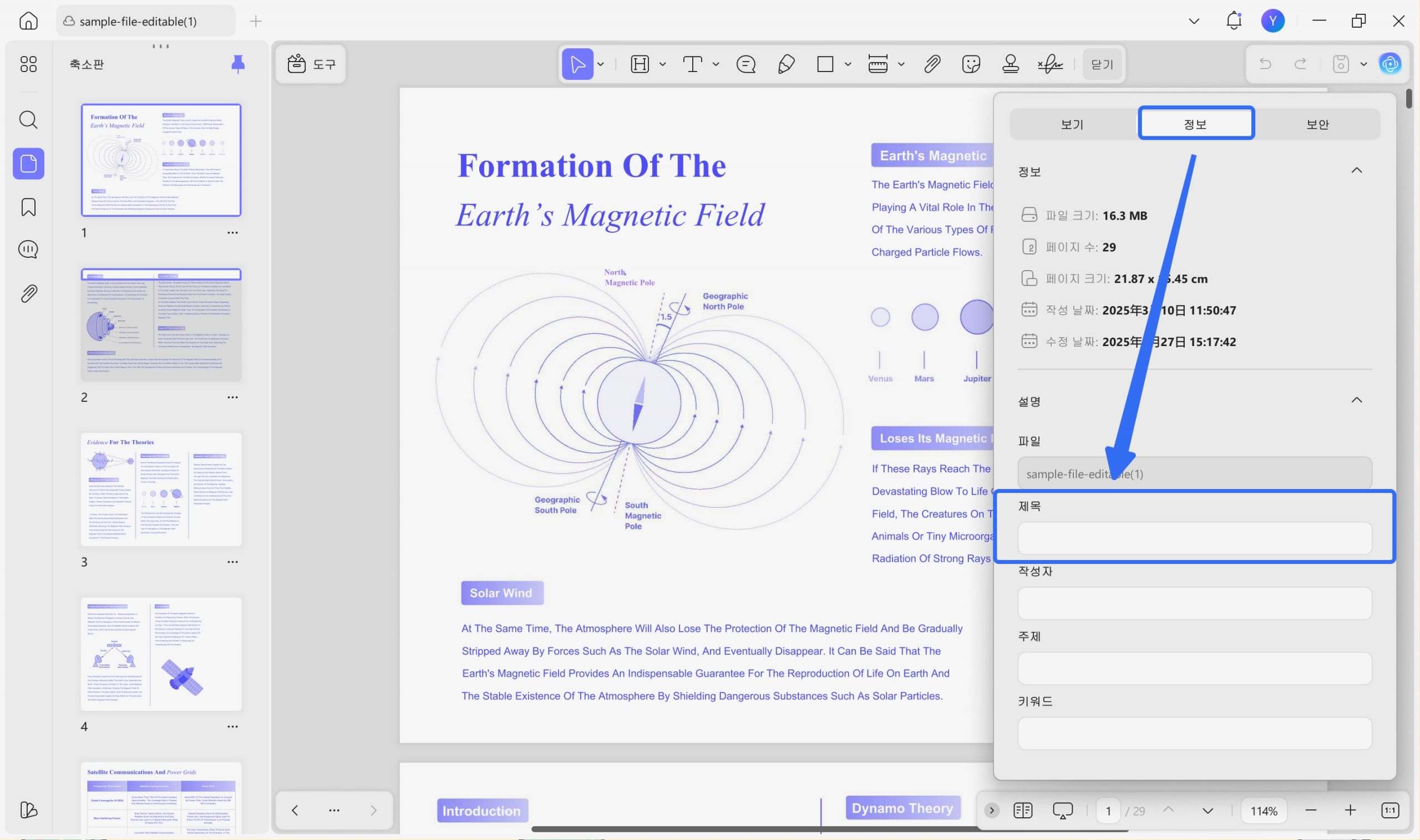The width and height of the screenshot is (1420, 840).
Task: Expand text tool dropdown arrow
Action: click(x=716, y=64)
